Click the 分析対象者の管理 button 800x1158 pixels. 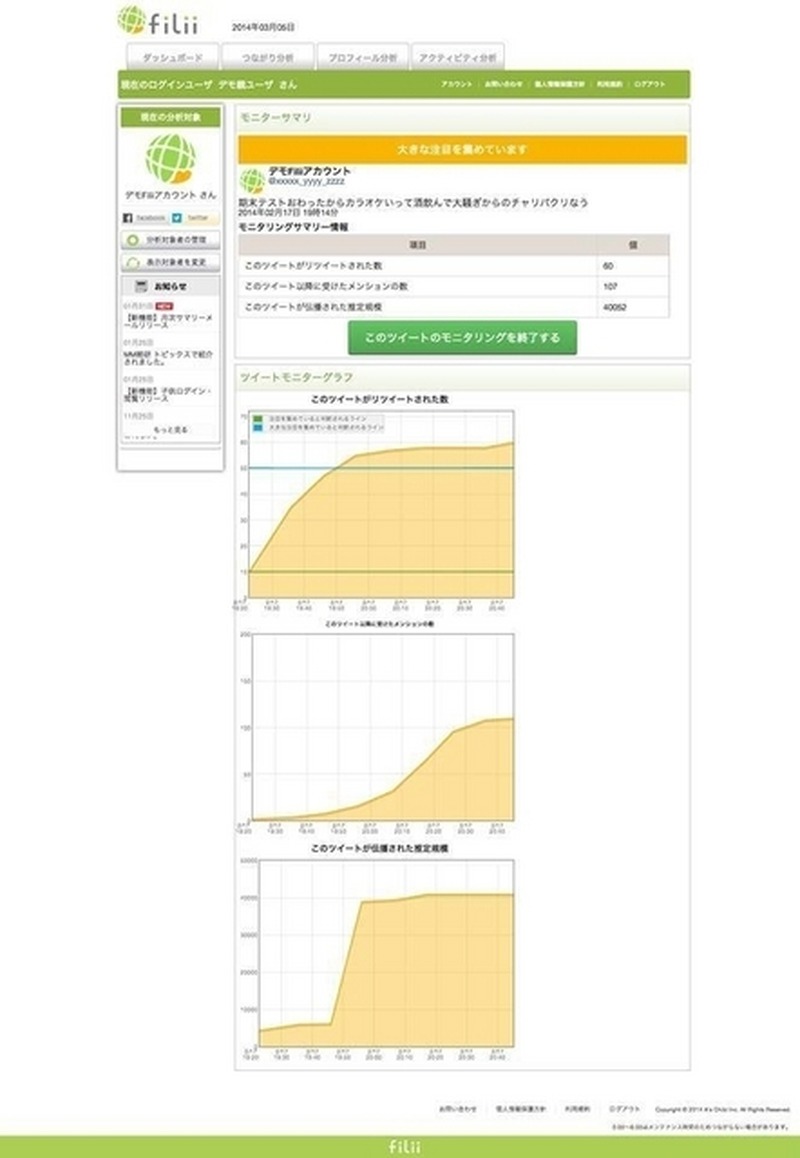click(170, 240)
